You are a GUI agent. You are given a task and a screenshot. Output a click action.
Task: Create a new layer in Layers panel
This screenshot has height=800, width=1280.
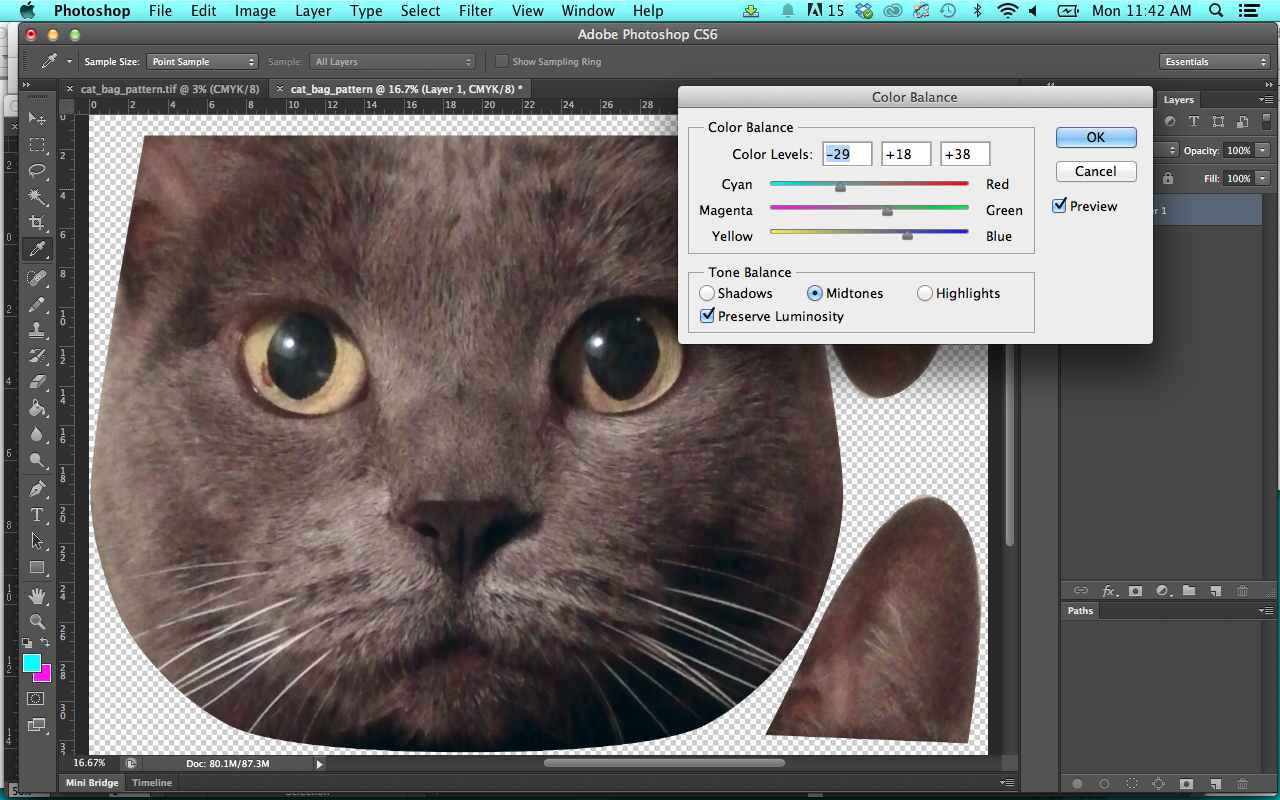pos(1216,590)
